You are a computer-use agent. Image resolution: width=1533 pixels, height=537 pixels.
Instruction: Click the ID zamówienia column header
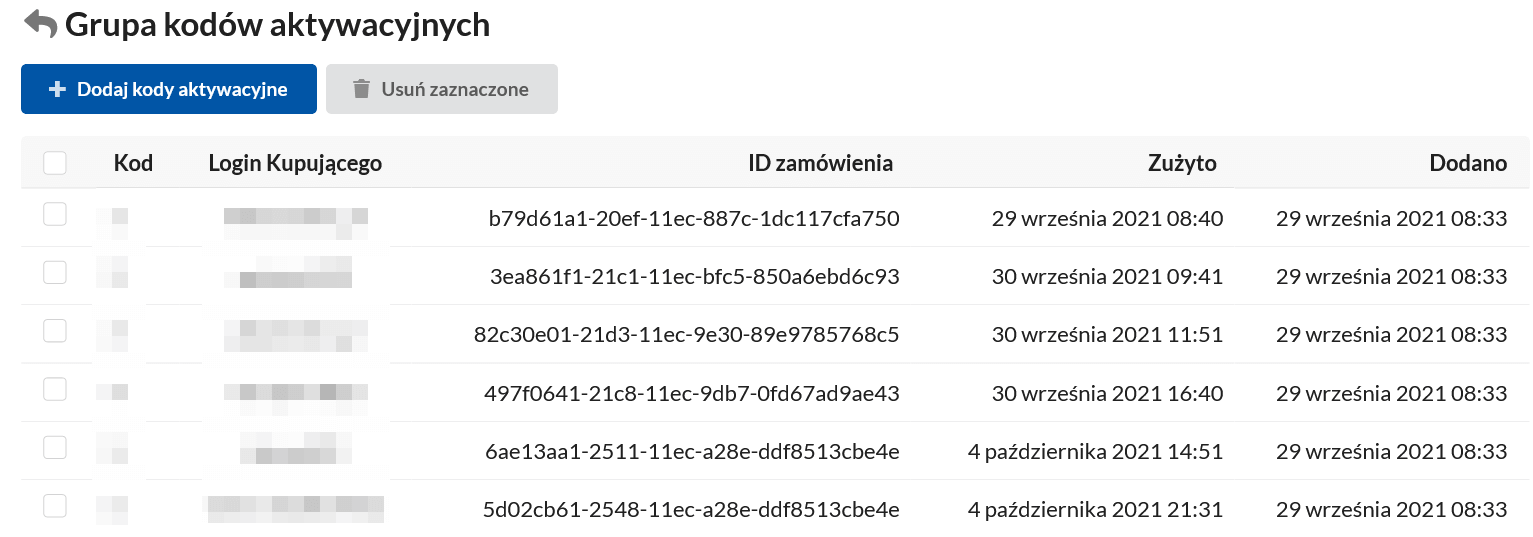[x=820, y=163]
